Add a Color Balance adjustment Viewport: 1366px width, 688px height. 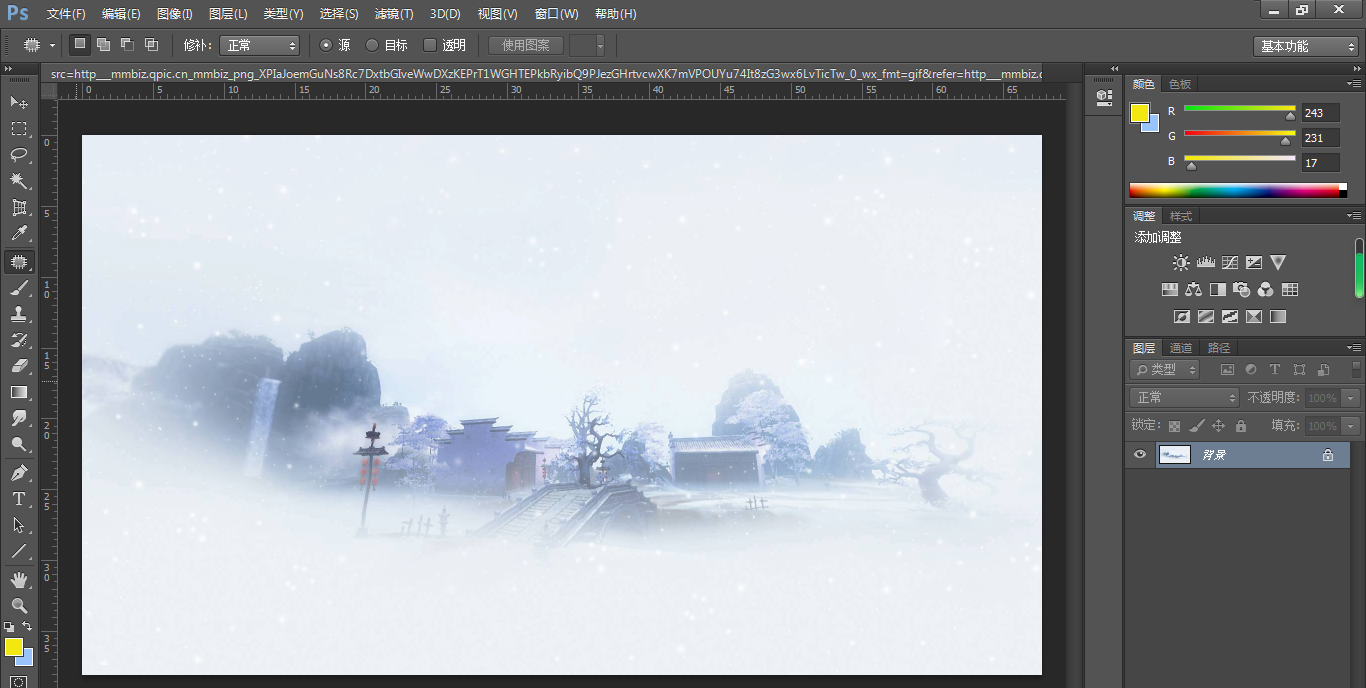(x=1193, y=290)
